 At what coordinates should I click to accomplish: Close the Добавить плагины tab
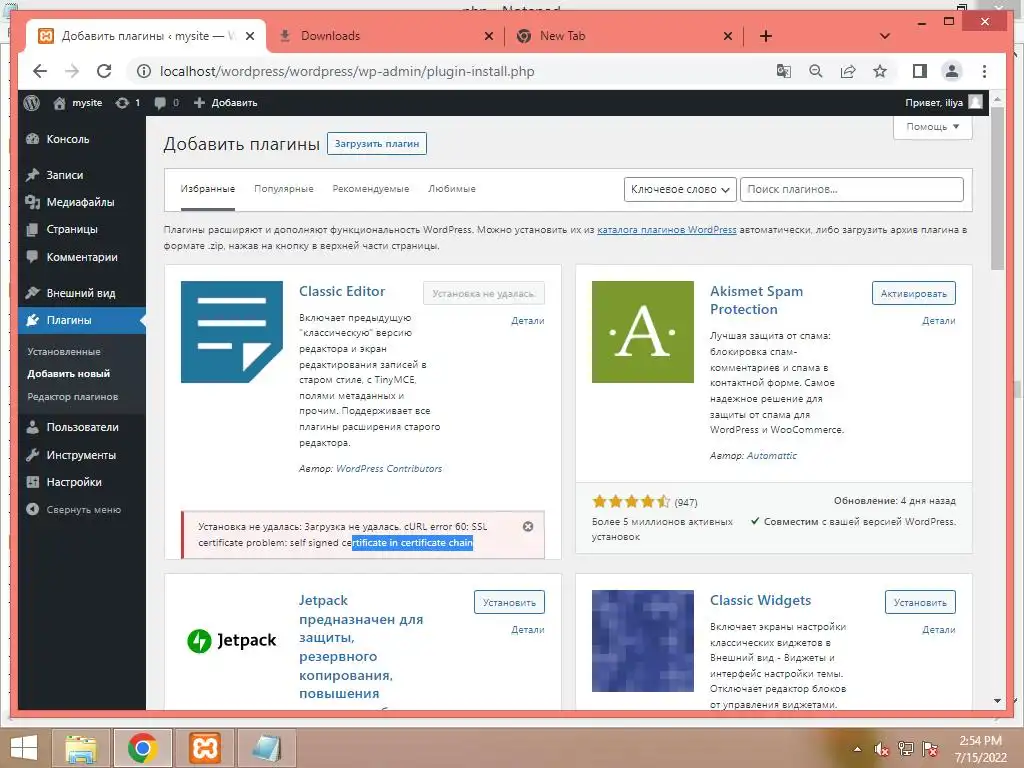pos(249,36)
